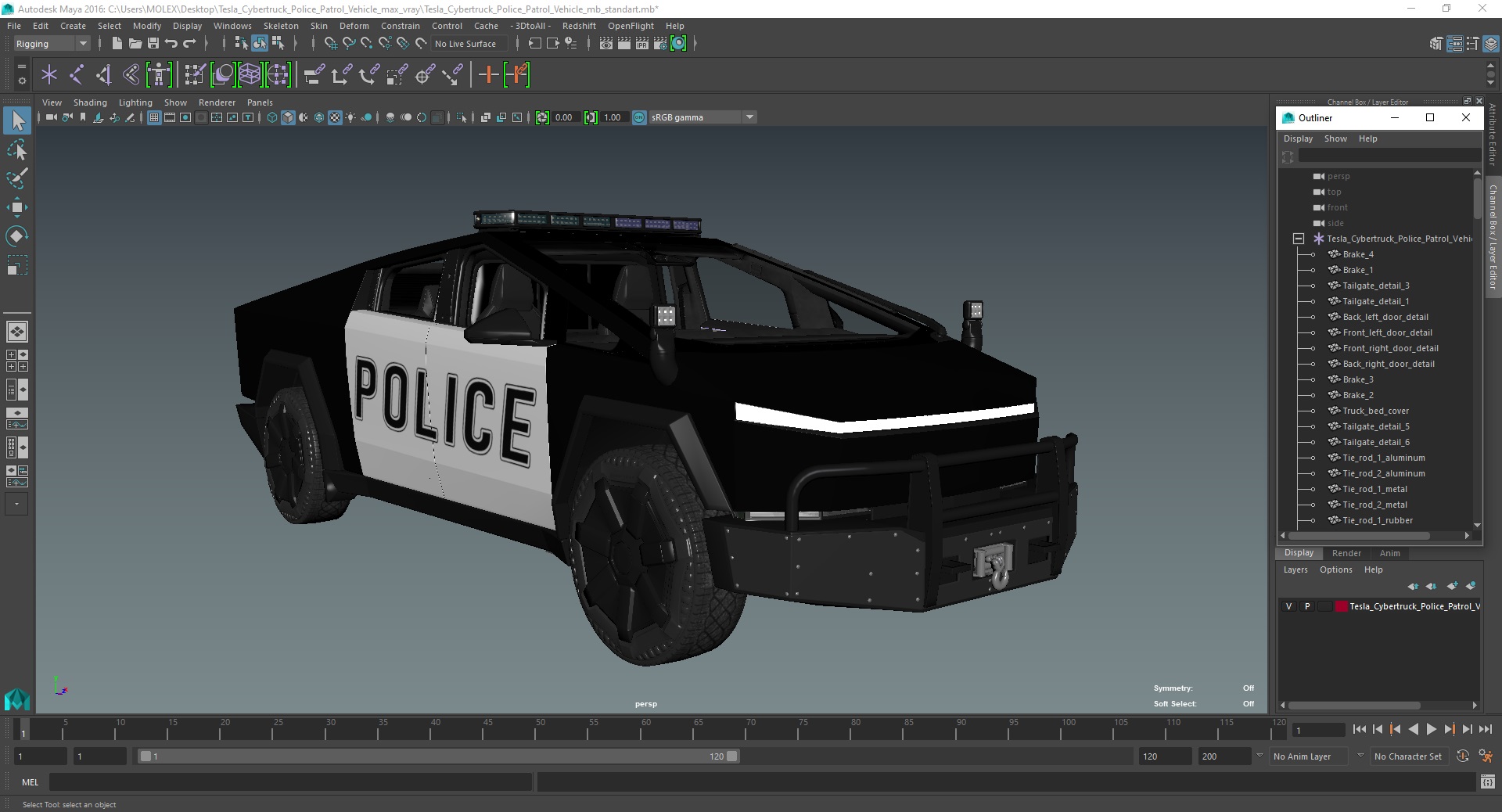This screenshot has height=812, width=1502.
Task: Click the MEL command input field
Action: (x=291, y=781)
